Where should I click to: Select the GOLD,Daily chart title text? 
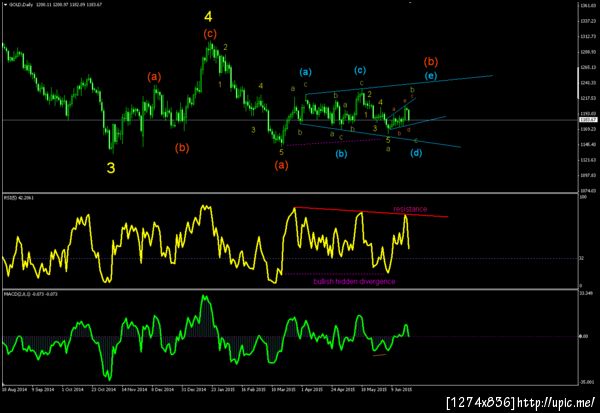[21, 5]
